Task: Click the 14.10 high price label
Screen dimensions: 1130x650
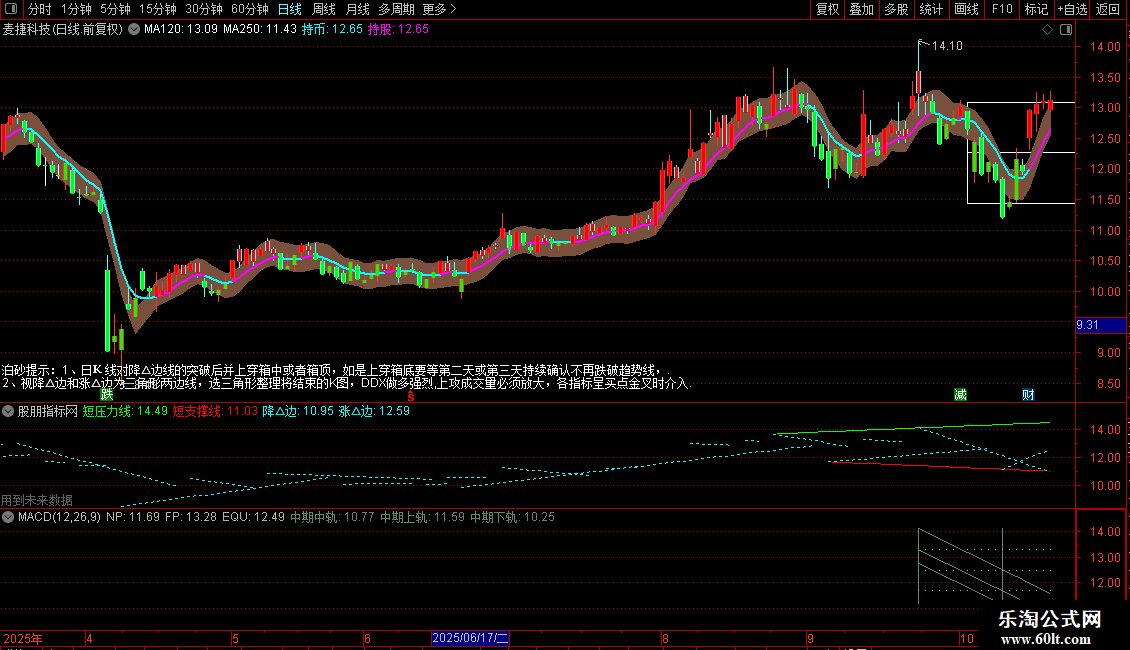Action: click(x=947, y=46)
